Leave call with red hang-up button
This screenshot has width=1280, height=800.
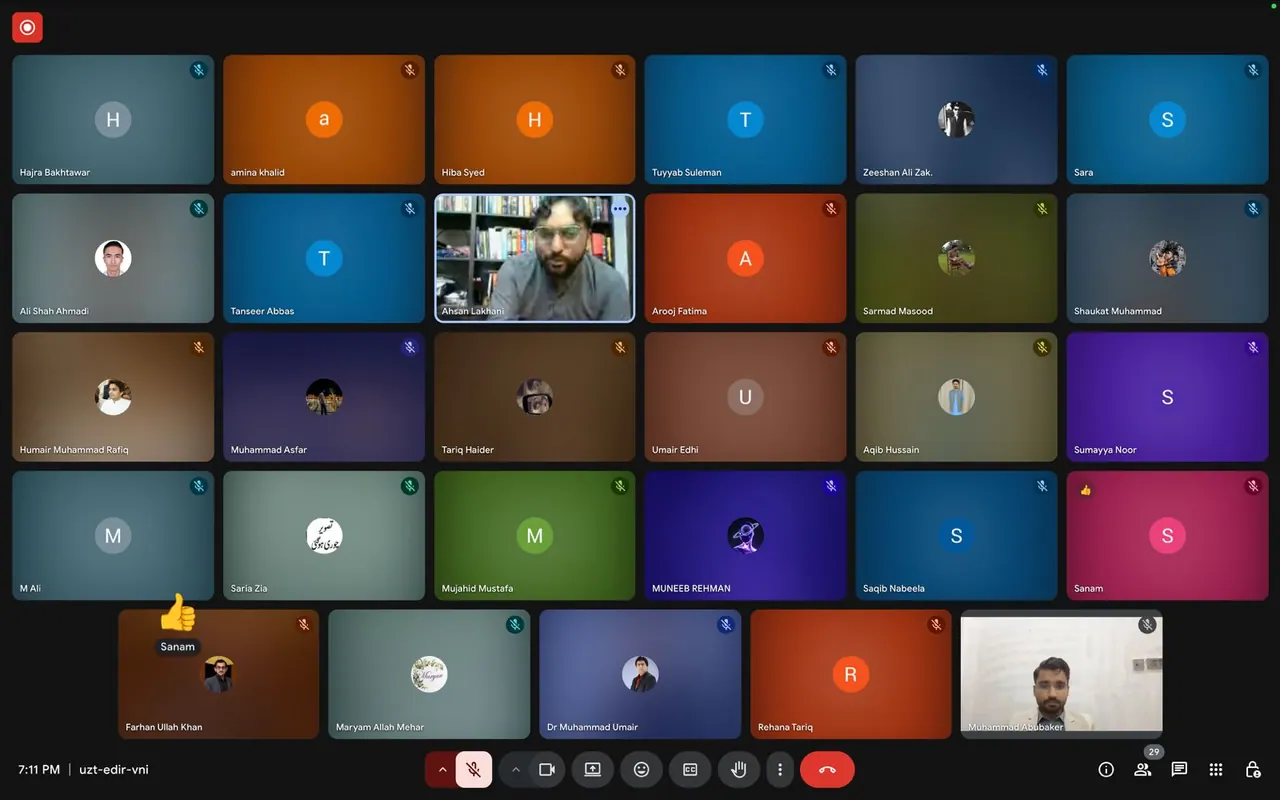pyautogui.click(x=827, y=769)
